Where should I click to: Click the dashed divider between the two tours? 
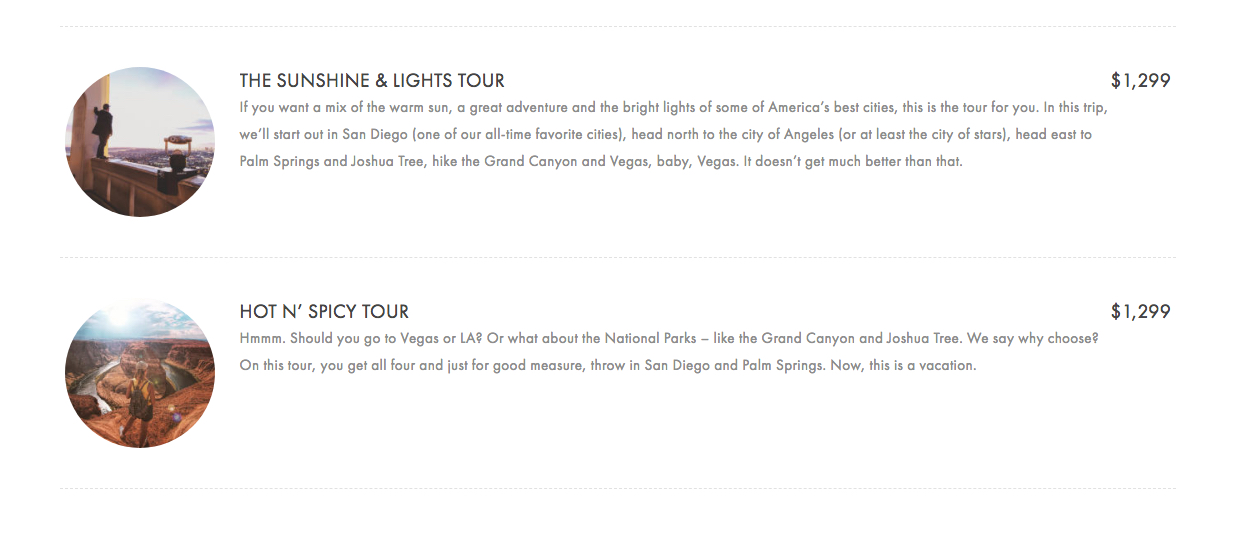[618, 258]
